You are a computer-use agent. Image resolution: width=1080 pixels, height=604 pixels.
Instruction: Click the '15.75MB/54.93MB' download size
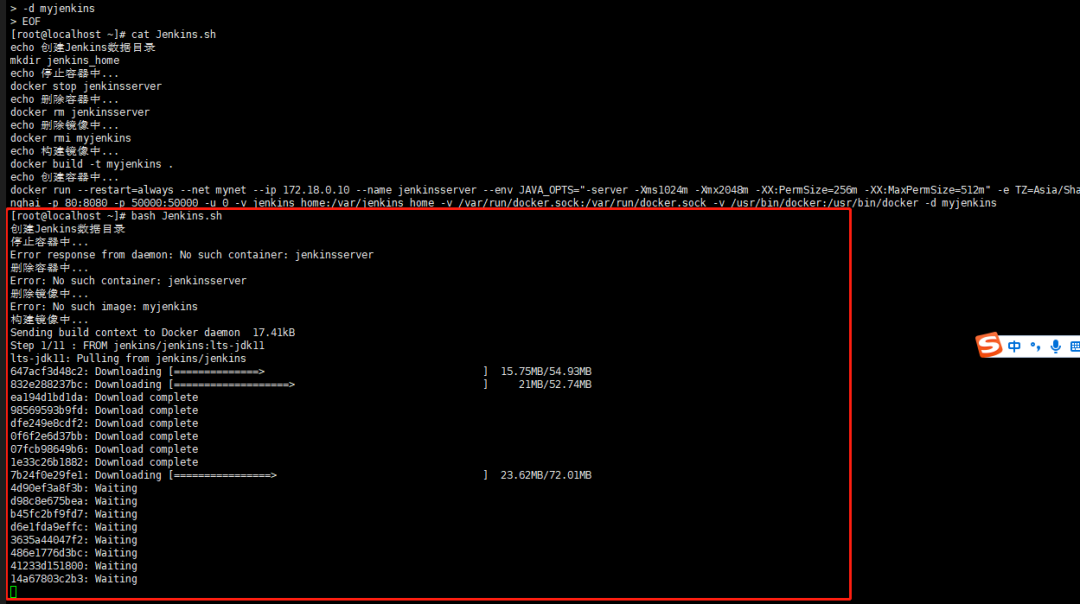click(546, 372)
